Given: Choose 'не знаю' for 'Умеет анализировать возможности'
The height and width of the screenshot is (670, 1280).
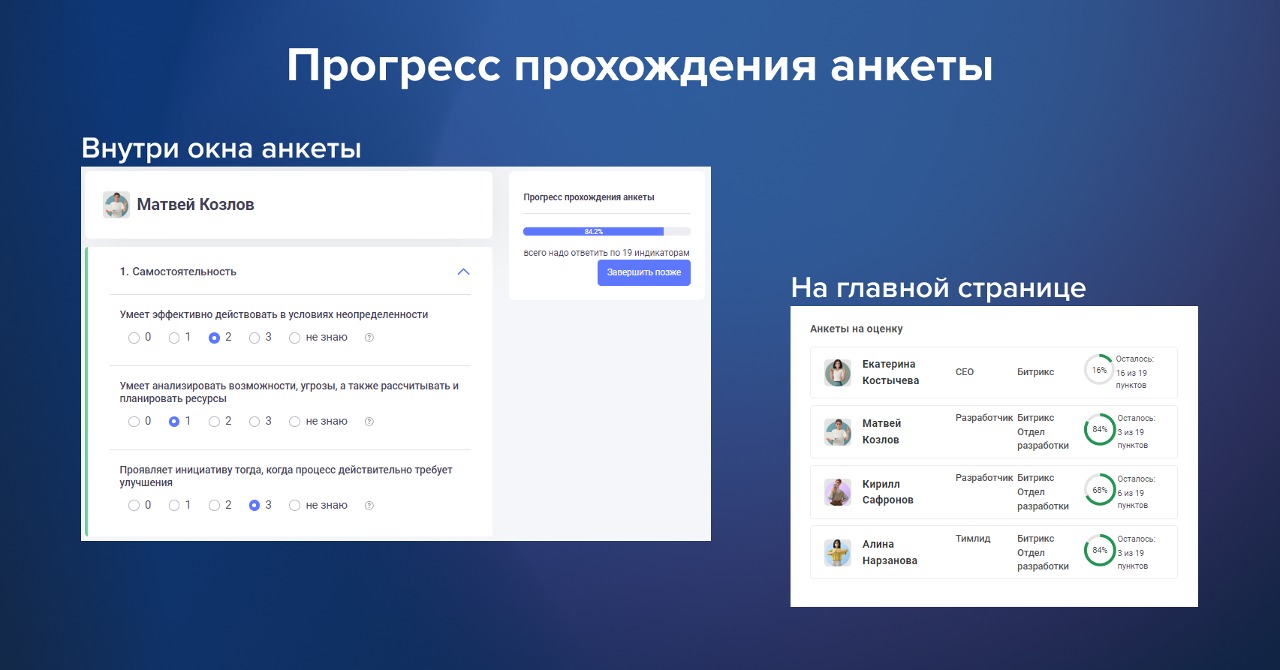Looking at the screenshot, I should pos(294,422).
